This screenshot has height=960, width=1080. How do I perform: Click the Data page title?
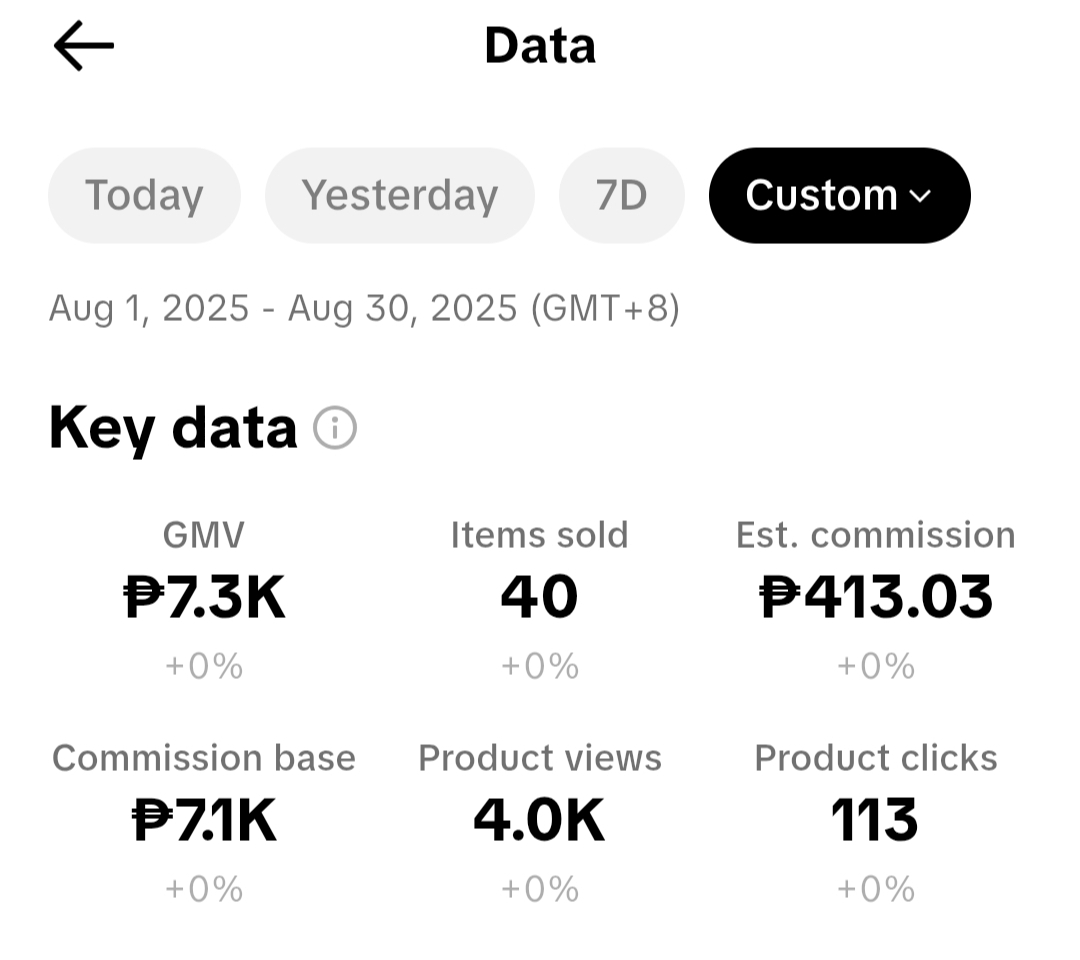click(540, 45)
